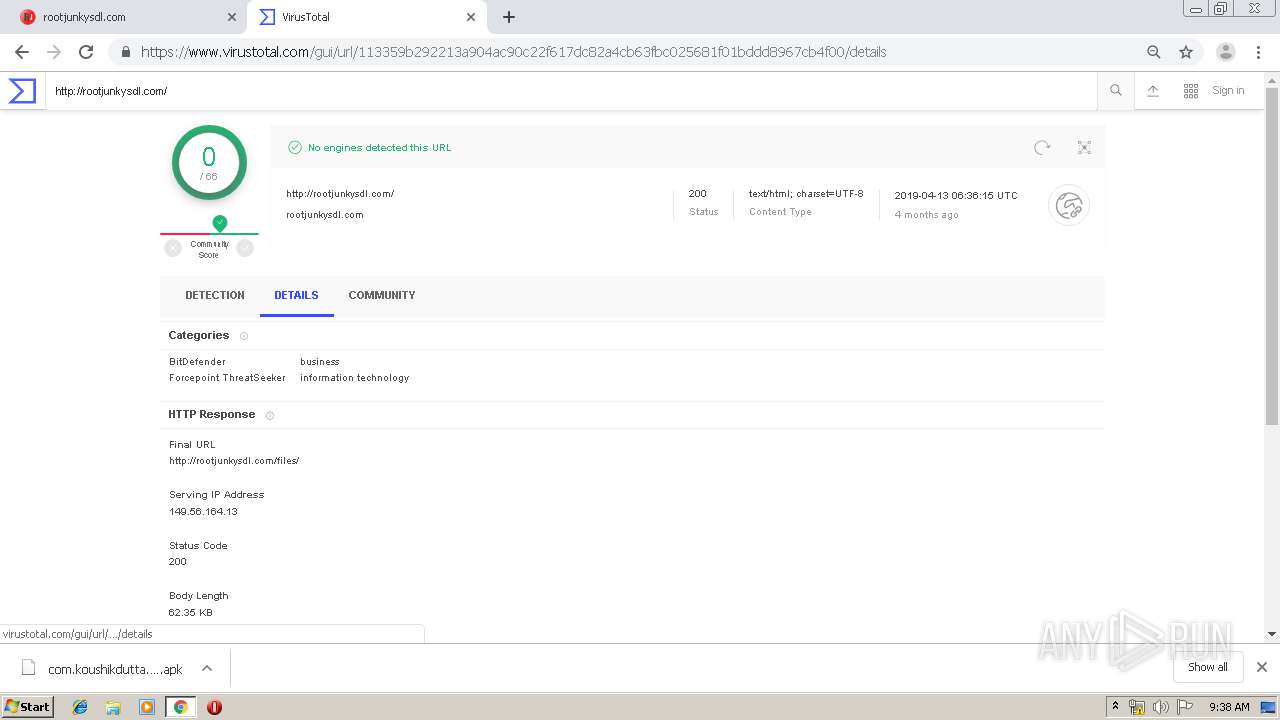Click the Forcepoint ThreatSeeker category row
Screen dimensions: 1280x720
pos(289,378)
